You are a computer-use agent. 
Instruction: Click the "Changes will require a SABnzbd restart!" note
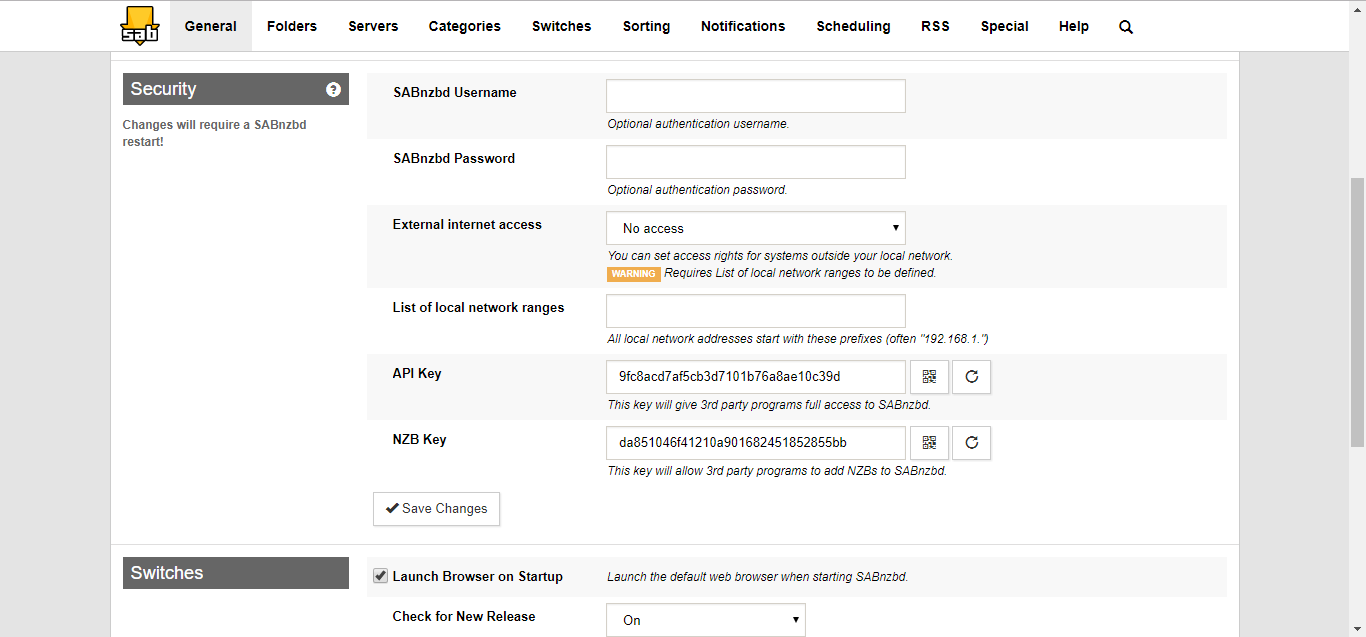click(x=214, y=133)
